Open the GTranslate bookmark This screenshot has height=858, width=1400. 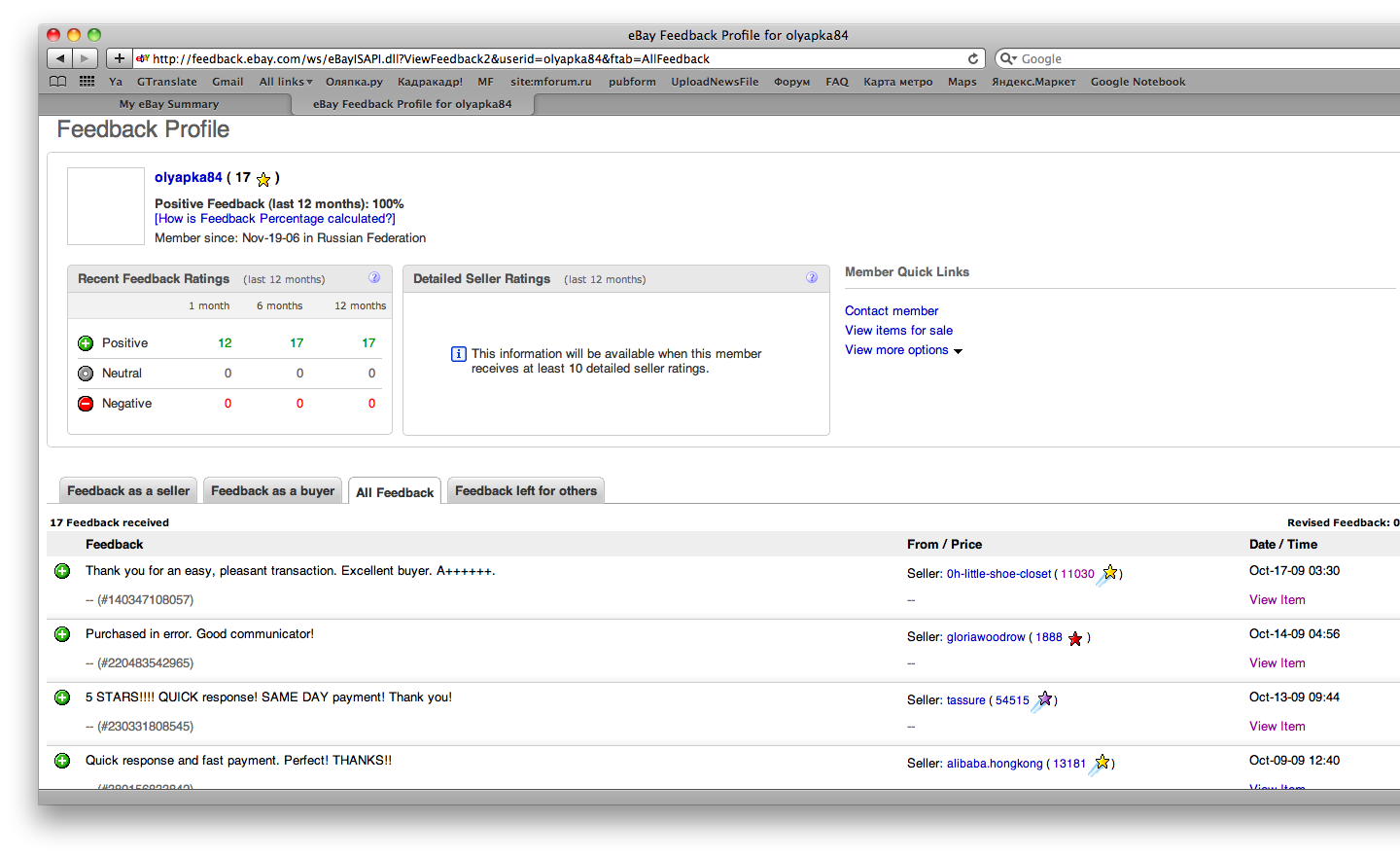tap(167, 82)
